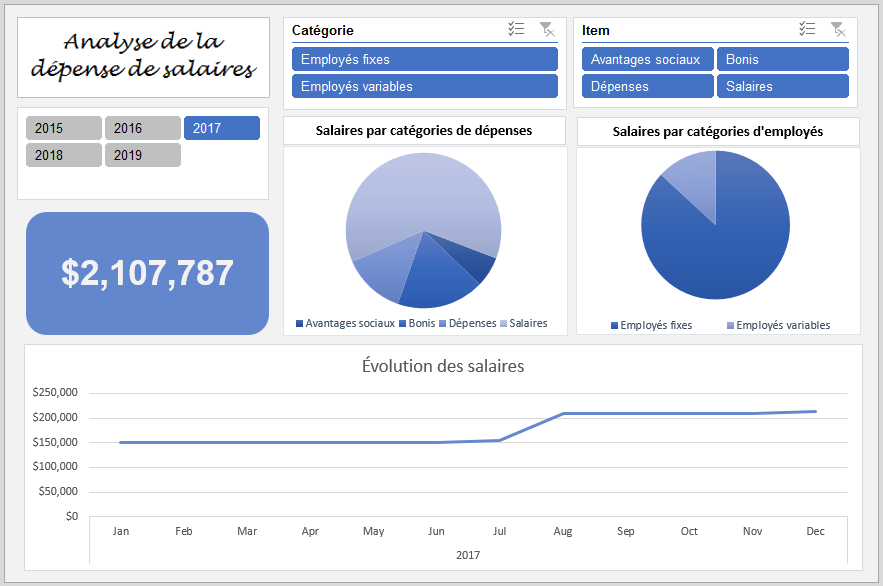Toggle the Salaires filter
The width and height of the screenshot is (883, 586).
[782, 87]
